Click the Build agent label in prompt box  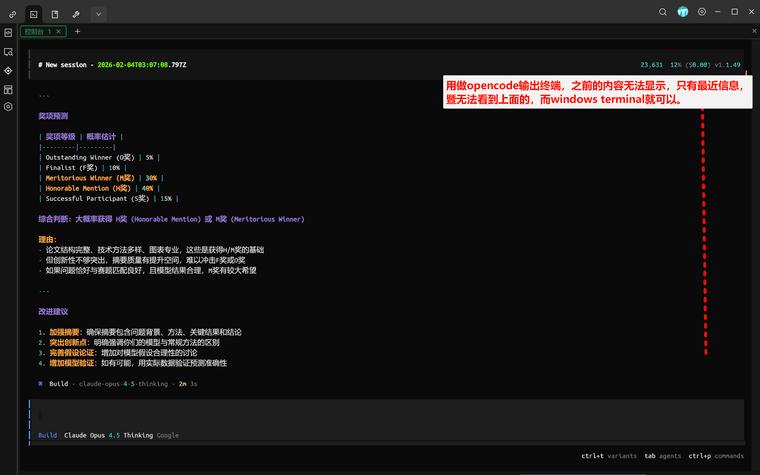48,435
